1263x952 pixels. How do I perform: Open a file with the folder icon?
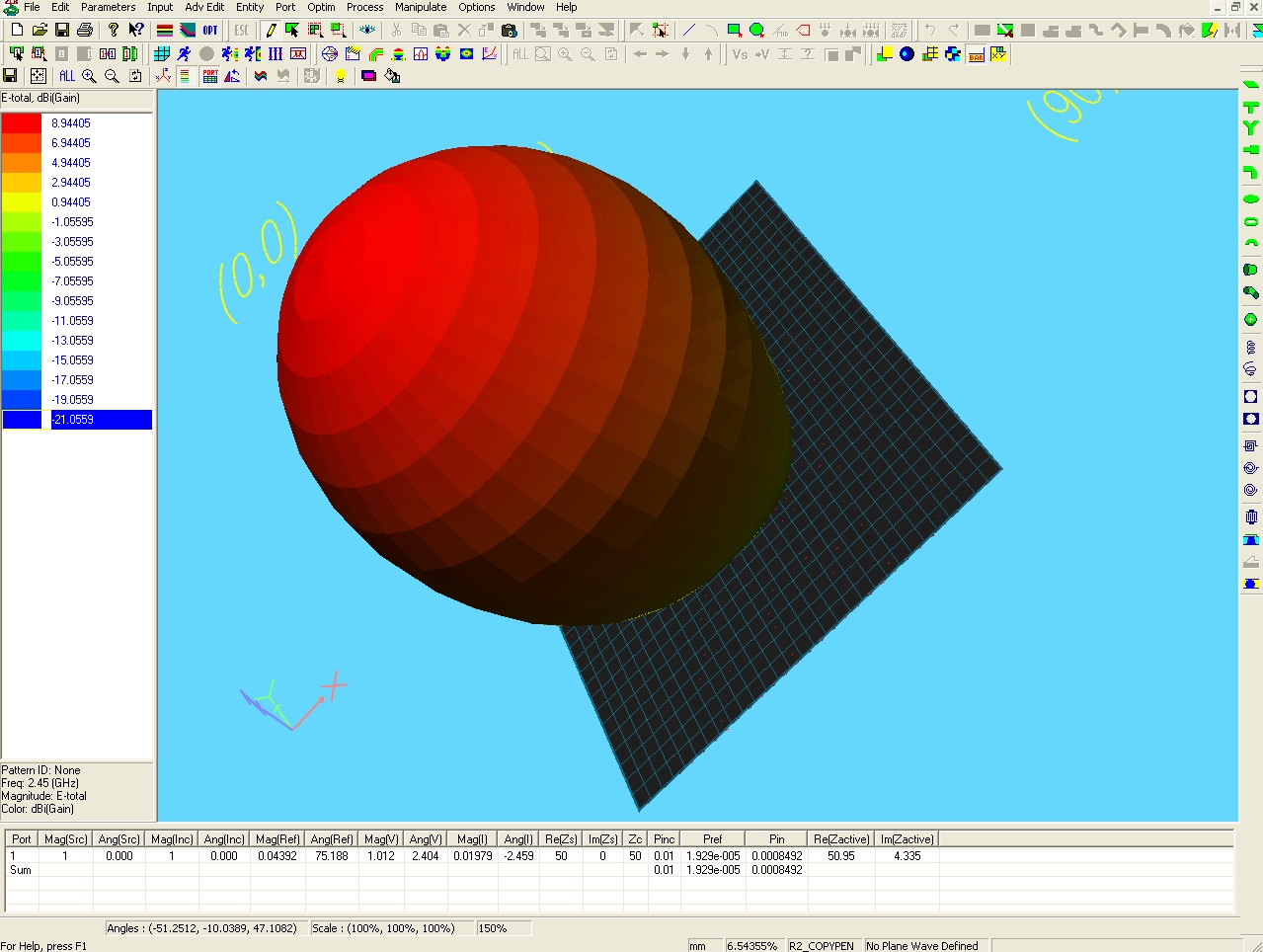(39, 31)
